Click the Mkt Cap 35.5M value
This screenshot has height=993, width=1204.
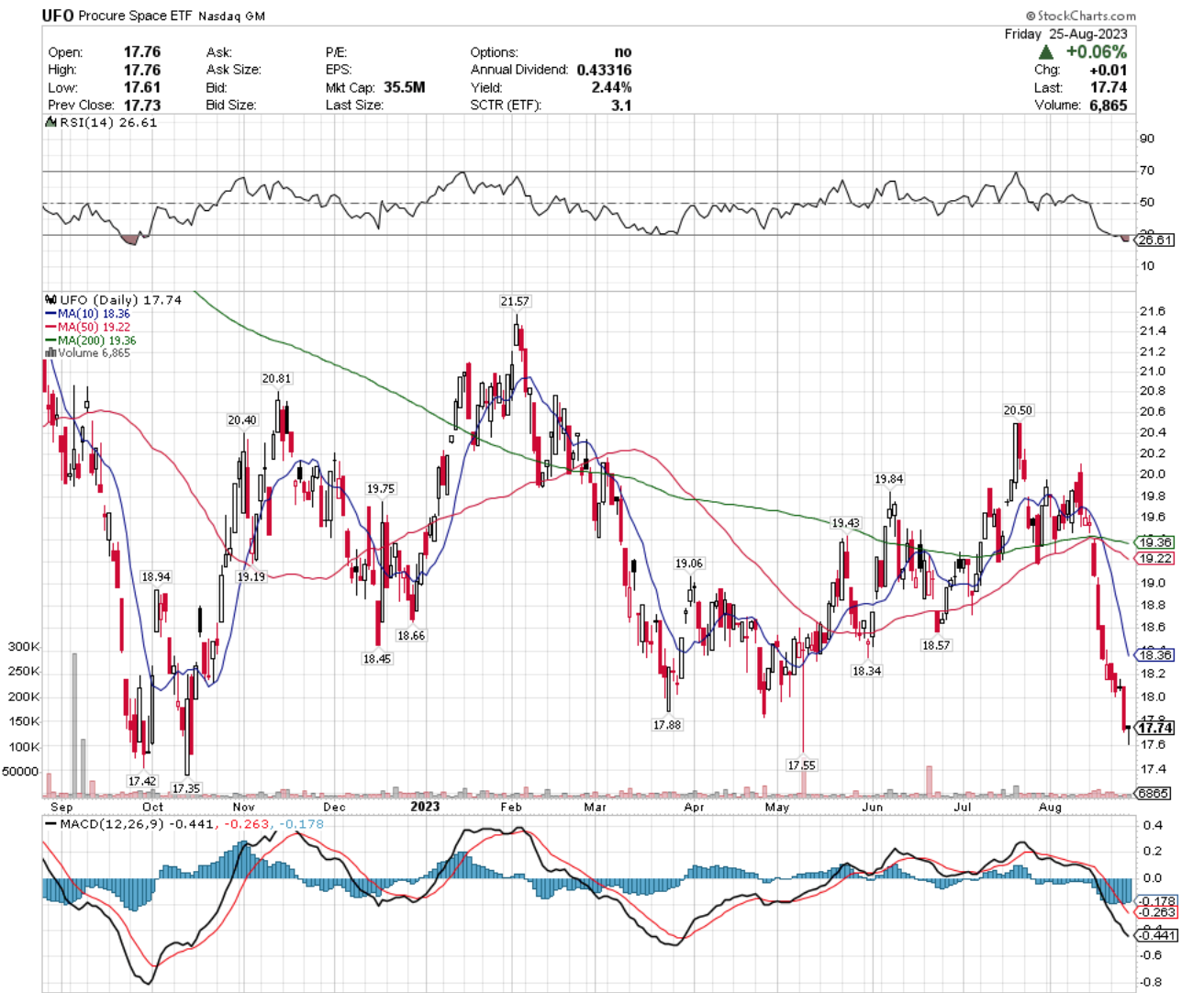tap(404, 87)
